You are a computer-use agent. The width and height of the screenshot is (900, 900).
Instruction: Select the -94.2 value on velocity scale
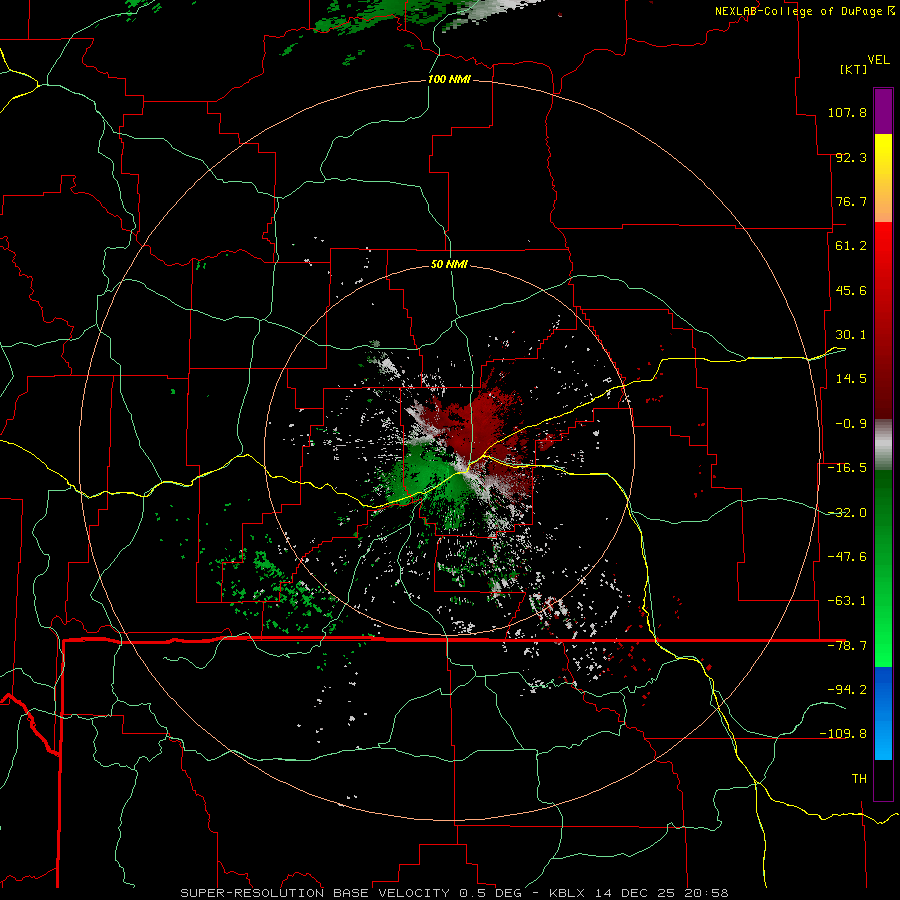click(847, 689)
